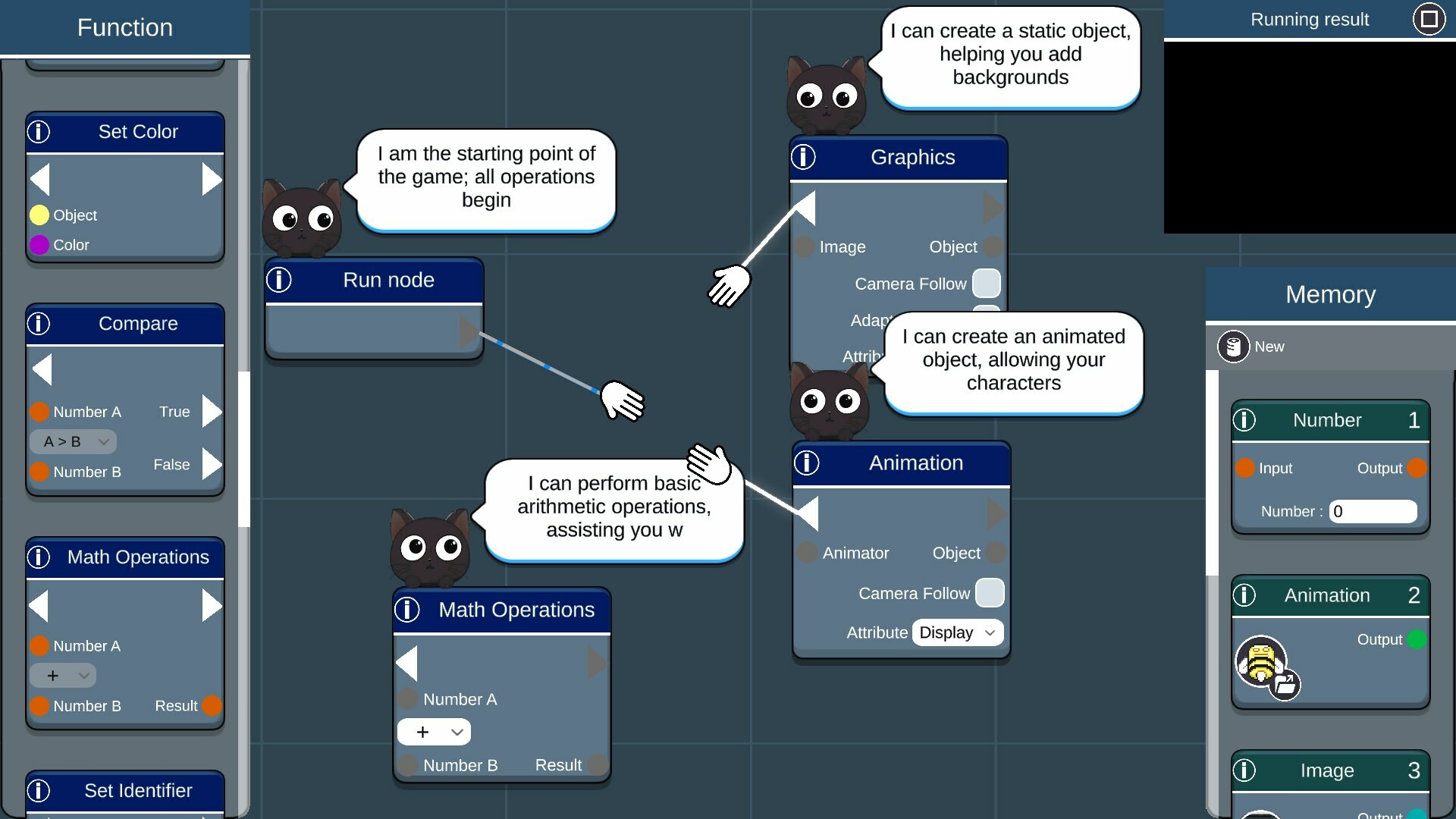Viewport: 1456px width, 819px height.
Task: Pick the magenta Color swatch in Set Color
Action: pos(39,245)
